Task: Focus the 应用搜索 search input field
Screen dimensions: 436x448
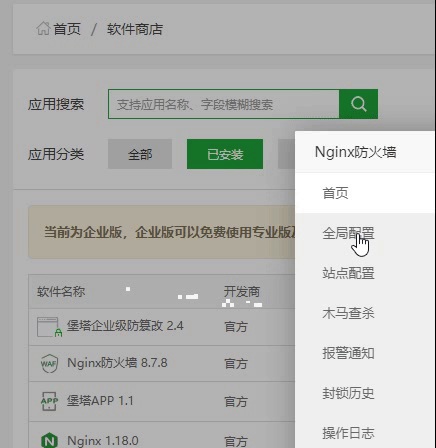Action: [224, 104]
